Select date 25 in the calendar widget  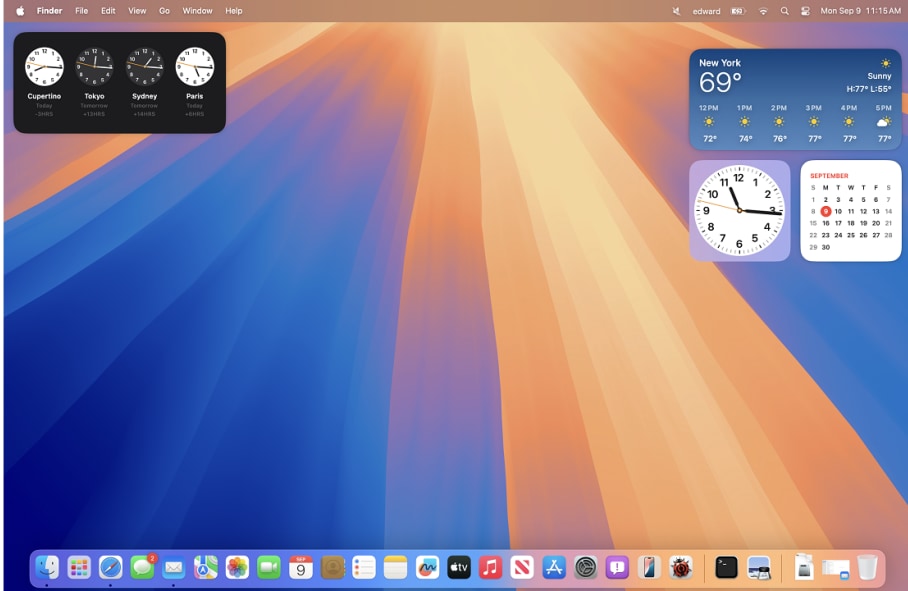pyautogui.click(x=851, y=235)
